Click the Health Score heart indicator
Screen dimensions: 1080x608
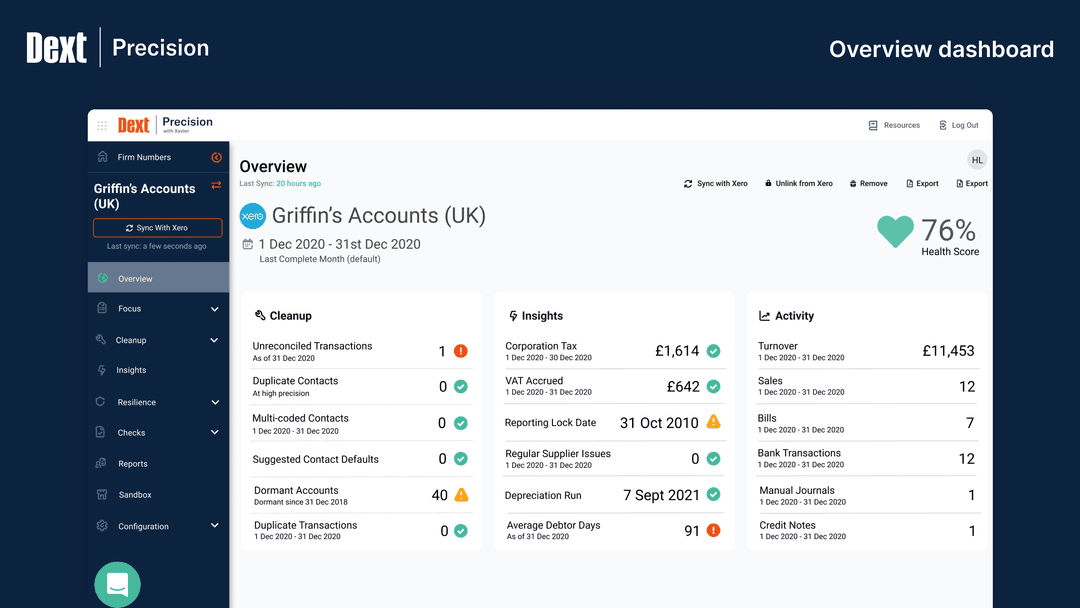[x=896, y=232]
